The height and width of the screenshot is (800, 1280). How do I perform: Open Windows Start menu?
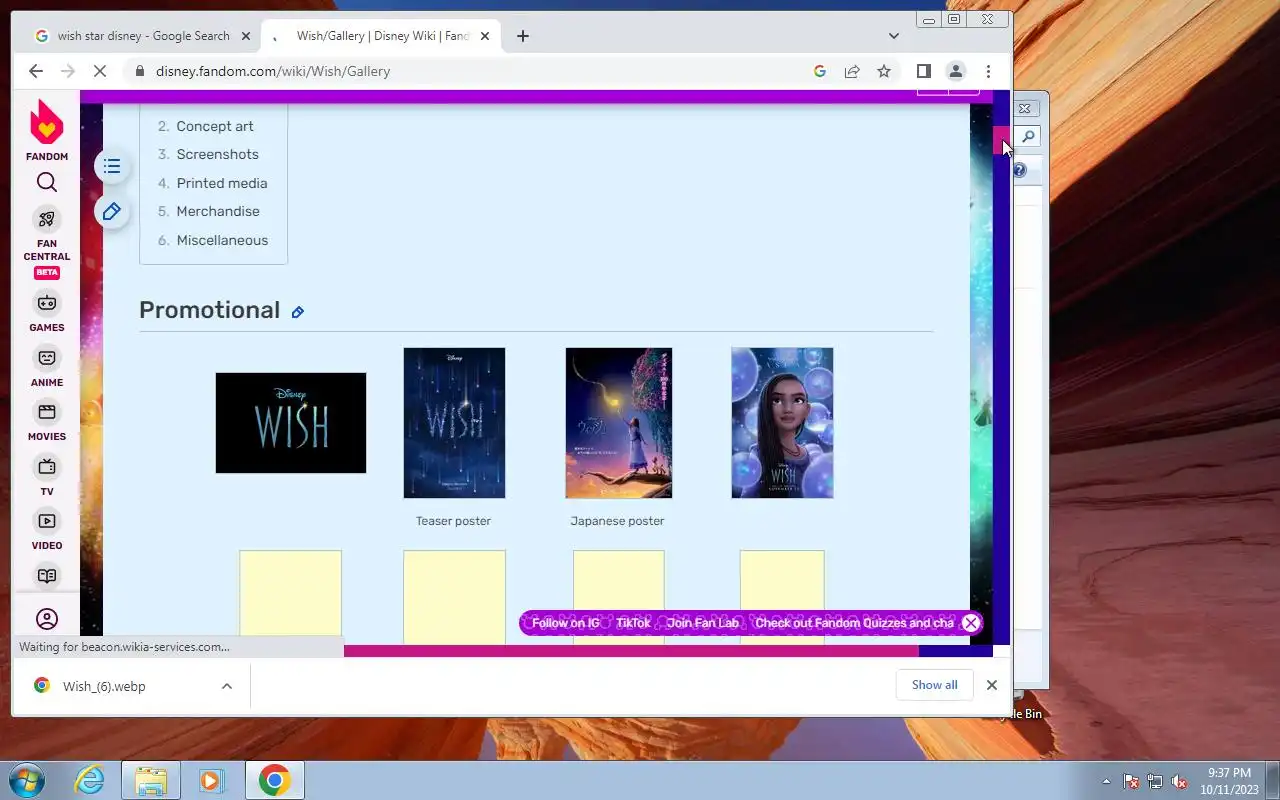pyautogui.click(x=26, y=780)
